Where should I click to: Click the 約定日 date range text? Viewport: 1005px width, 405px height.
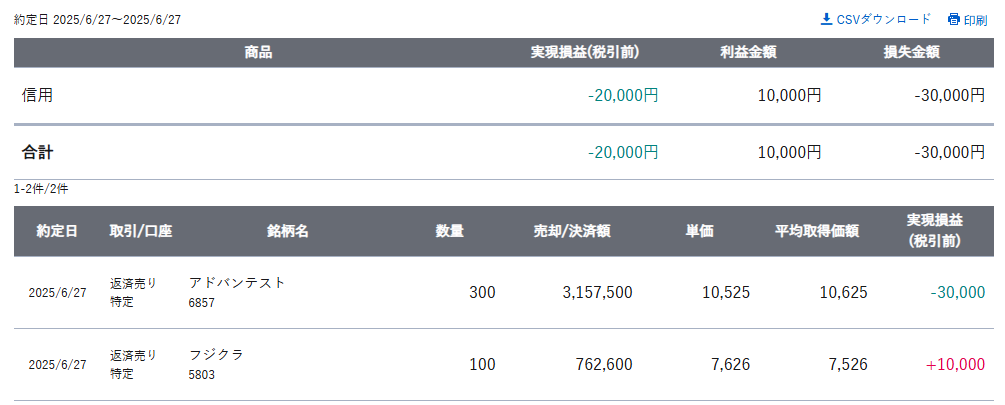pyautogui.click(x=97, y=20)
